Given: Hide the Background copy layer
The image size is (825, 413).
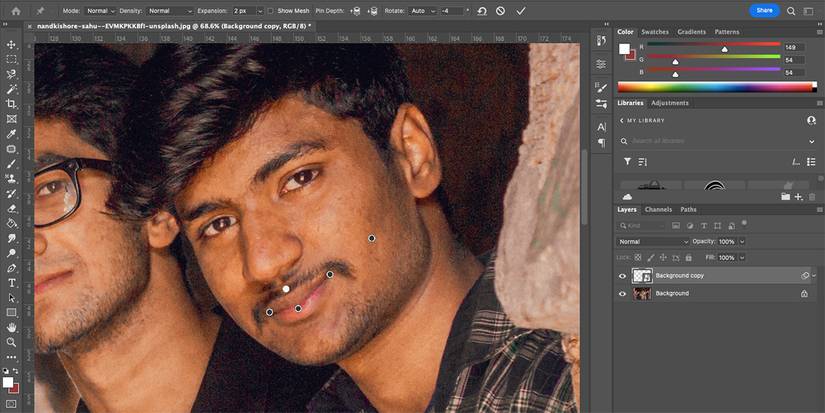Looking at the screenshot, I should 622,275.
